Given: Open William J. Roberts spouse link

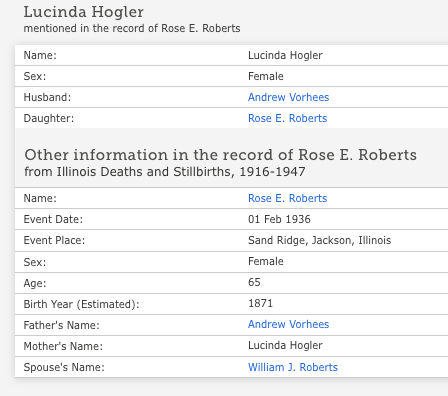Looking at the screenshot, I should [x=293, y=367].
